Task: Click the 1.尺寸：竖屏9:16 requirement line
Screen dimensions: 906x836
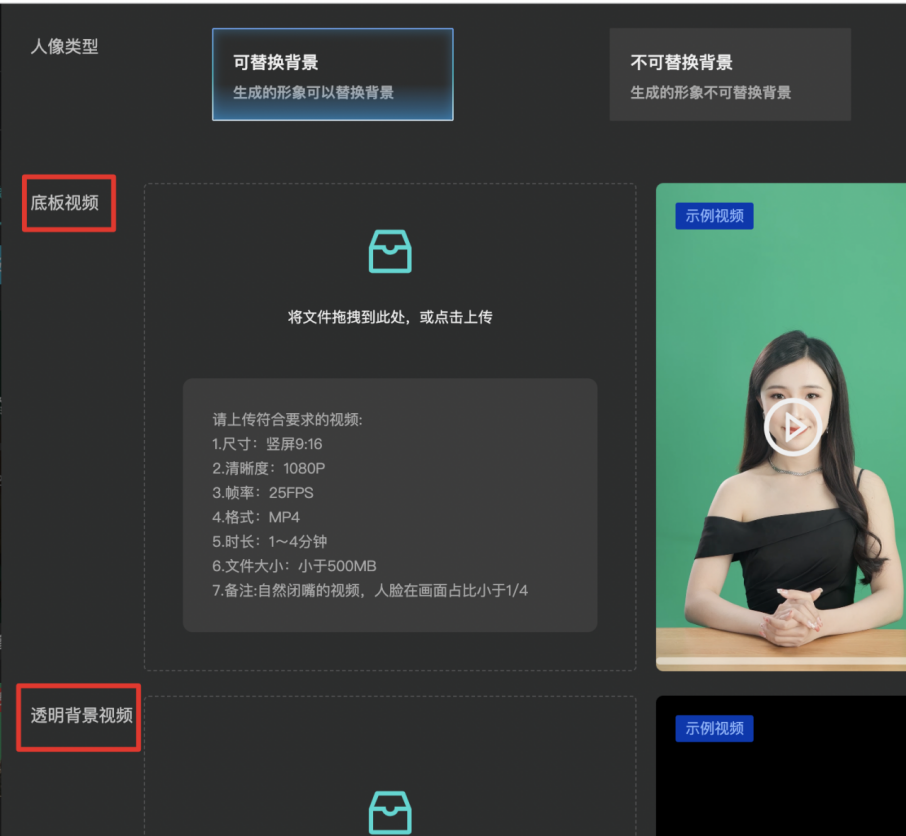Action: [x=267, y=444]
